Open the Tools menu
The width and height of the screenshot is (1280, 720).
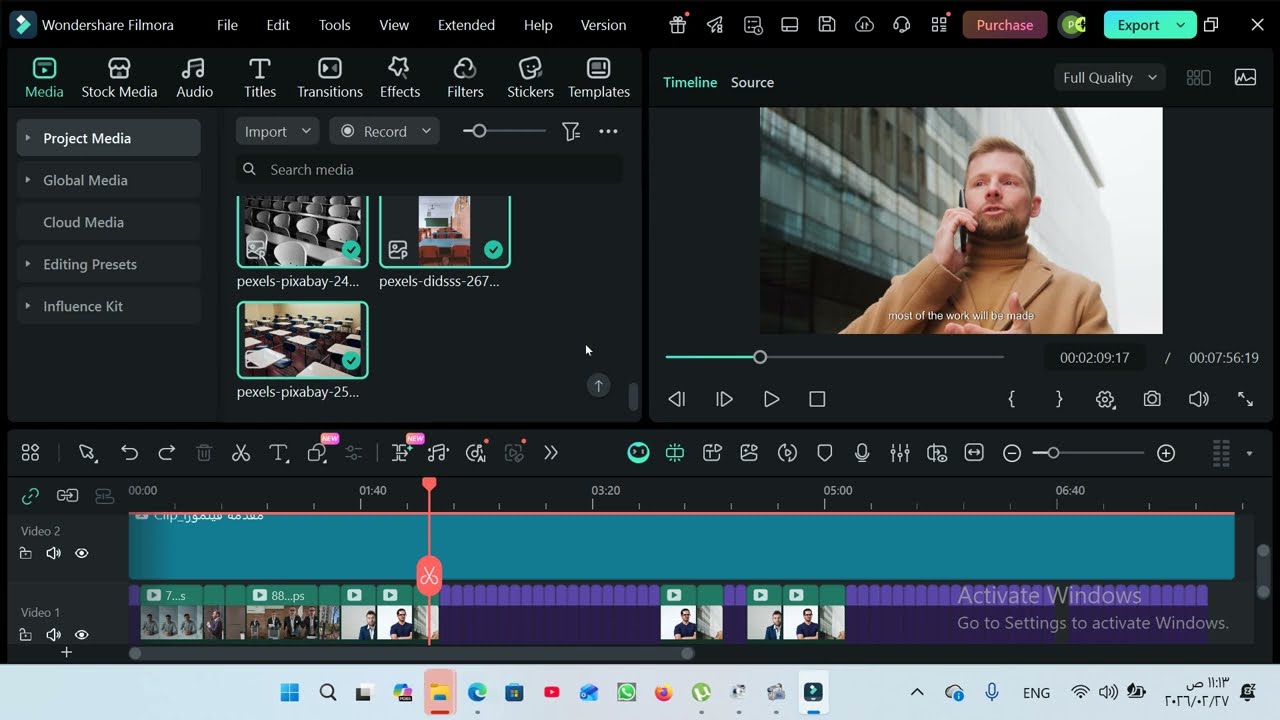coord(334,25)
